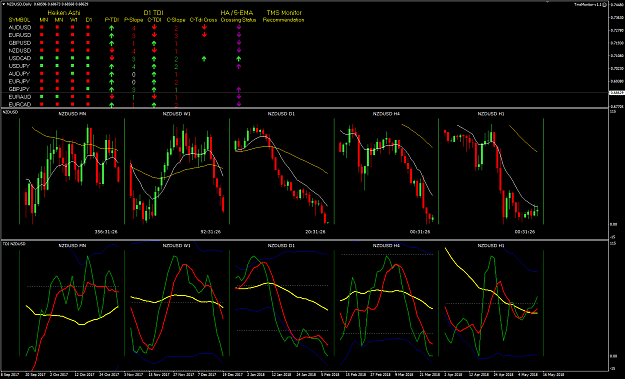Click the USDJPY row C-Slope value 2
The image size is (625, 379).
pyautogui.click(x=176, y=67)
